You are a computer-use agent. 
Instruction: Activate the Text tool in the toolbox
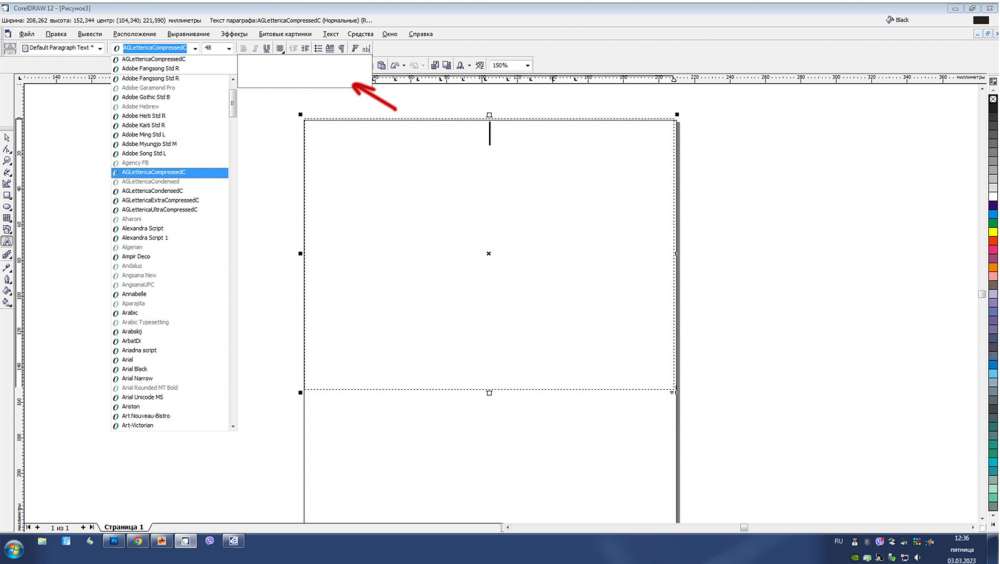click(7, 241)
